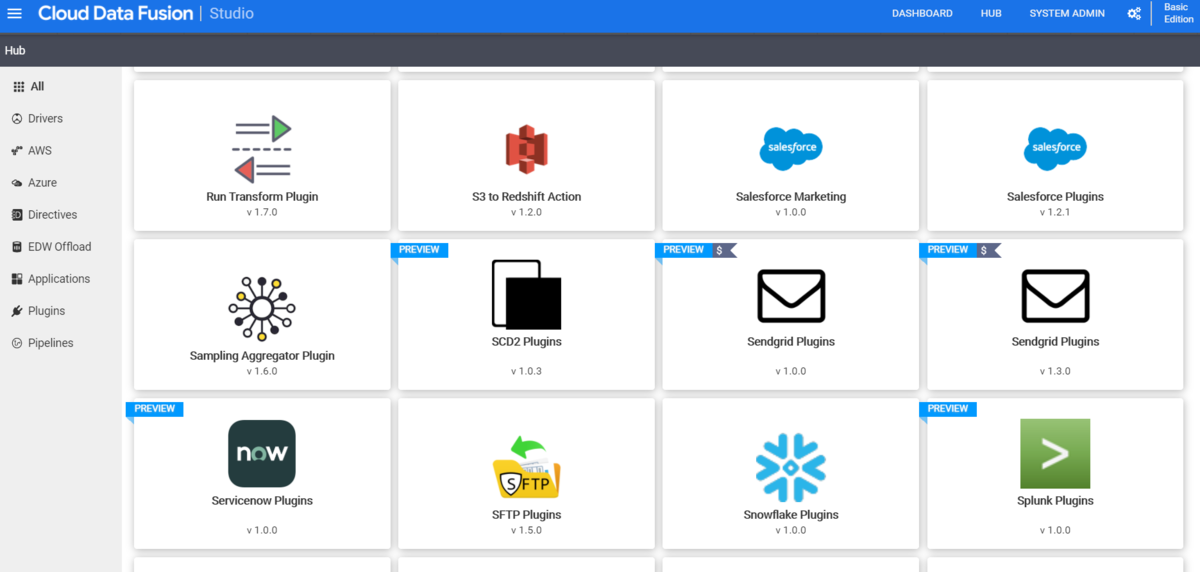
Task: Click the All grid icon in sidebar
Action: [18, 87]
